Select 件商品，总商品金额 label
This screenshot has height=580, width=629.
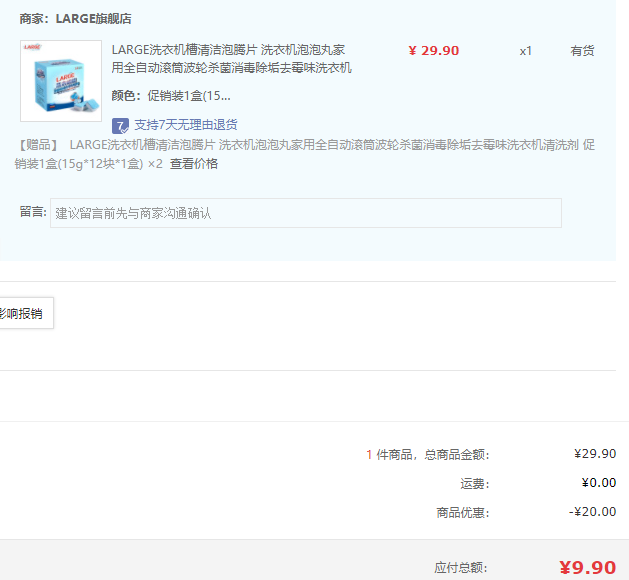[x=433, y=455]
